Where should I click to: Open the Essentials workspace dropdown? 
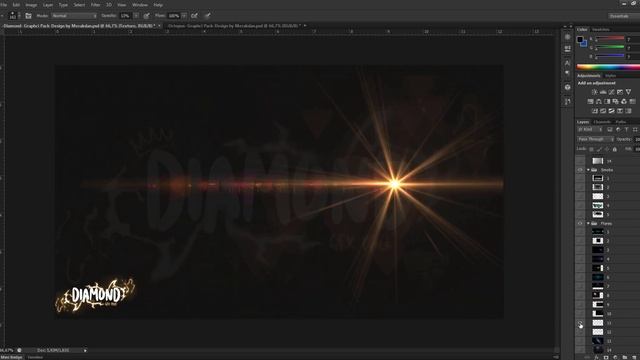click(x=623, y=16)
